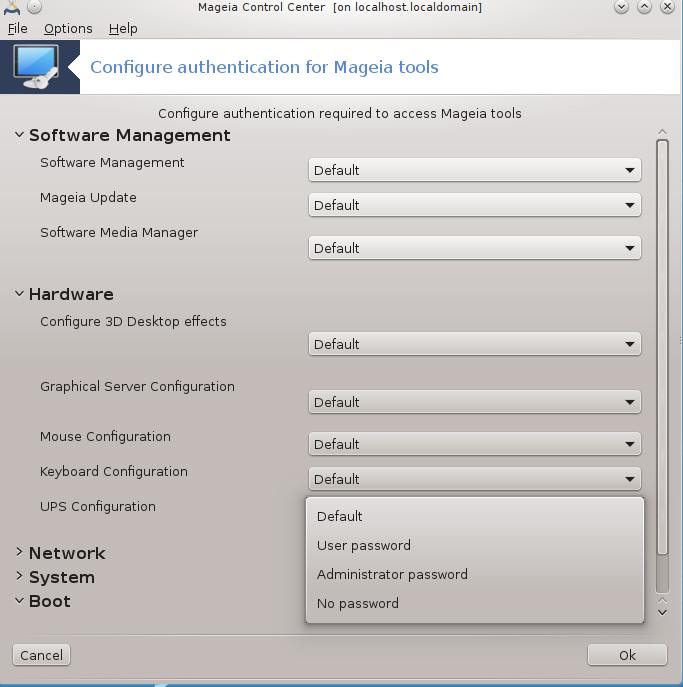Click the scrollbar up arrow
The image size is (683, 687).
tap(662, 132)
